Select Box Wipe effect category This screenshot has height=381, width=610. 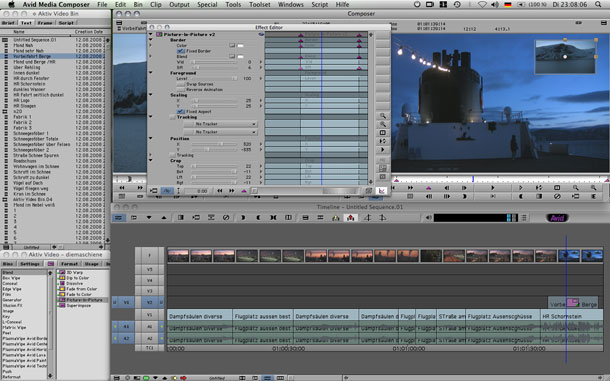point(11,278)
